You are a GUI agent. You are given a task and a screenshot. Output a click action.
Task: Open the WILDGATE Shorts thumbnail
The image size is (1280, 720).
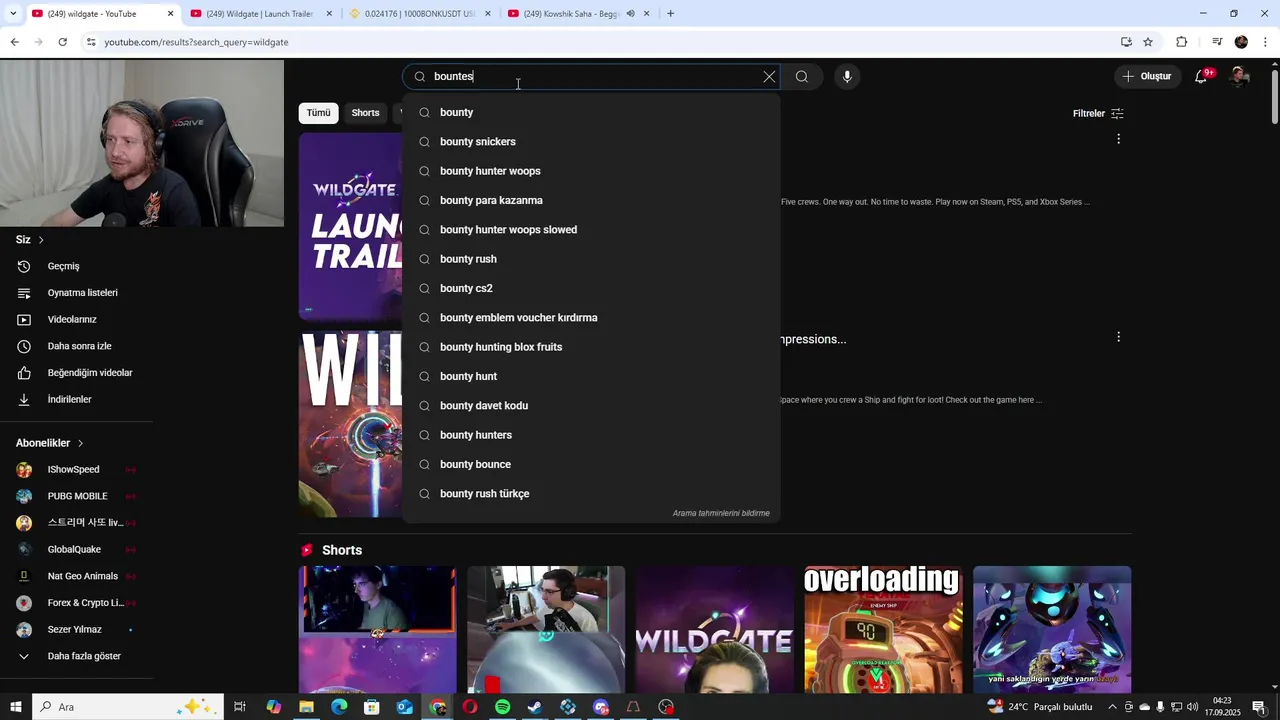click(x=714, y=629)
